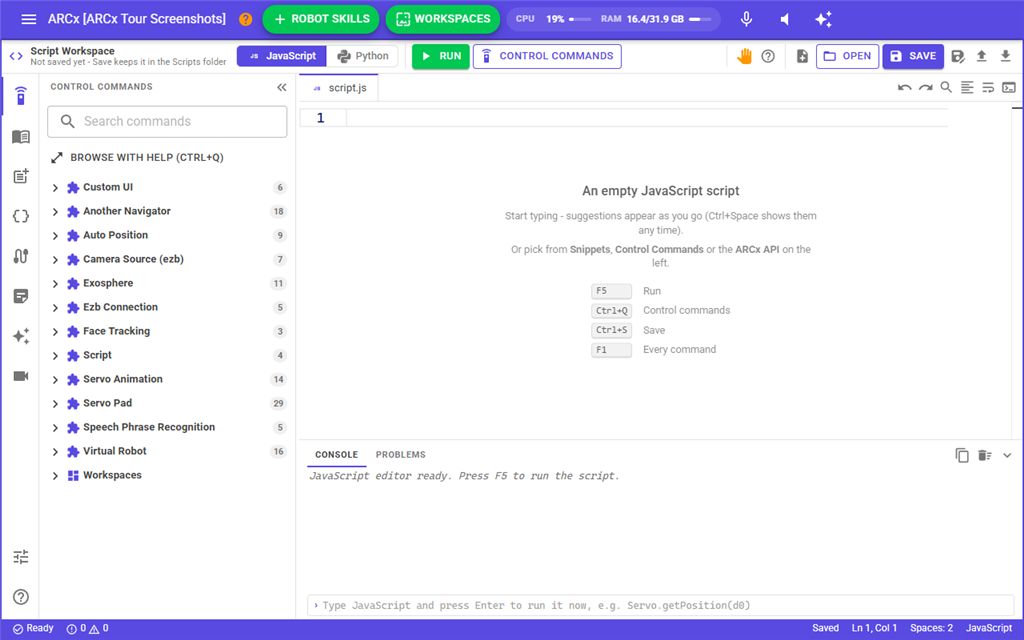Click the microphone icon

[x=746, y=19]
